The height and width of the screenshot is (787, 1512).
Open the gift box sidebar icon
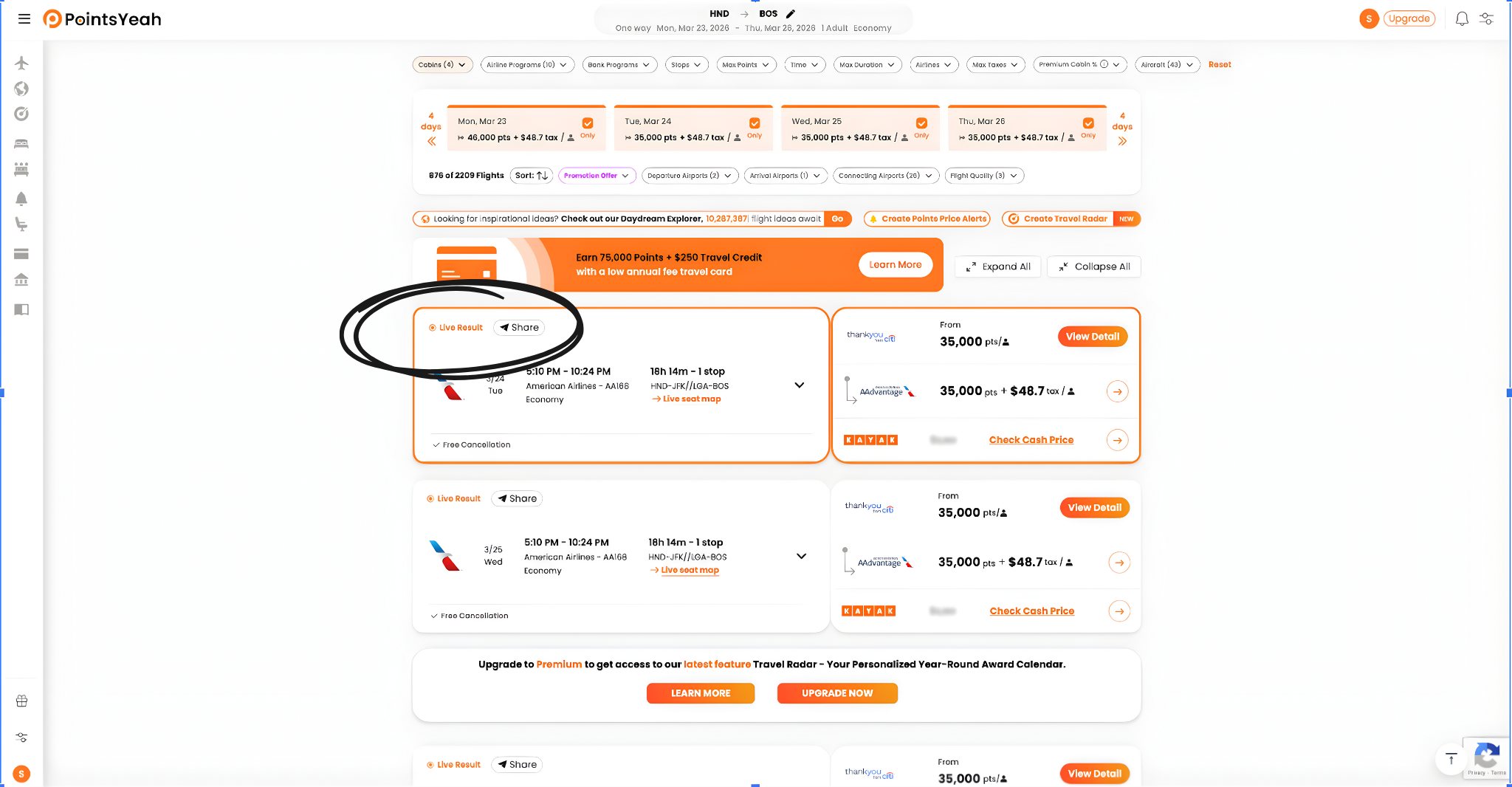(21, 701)
